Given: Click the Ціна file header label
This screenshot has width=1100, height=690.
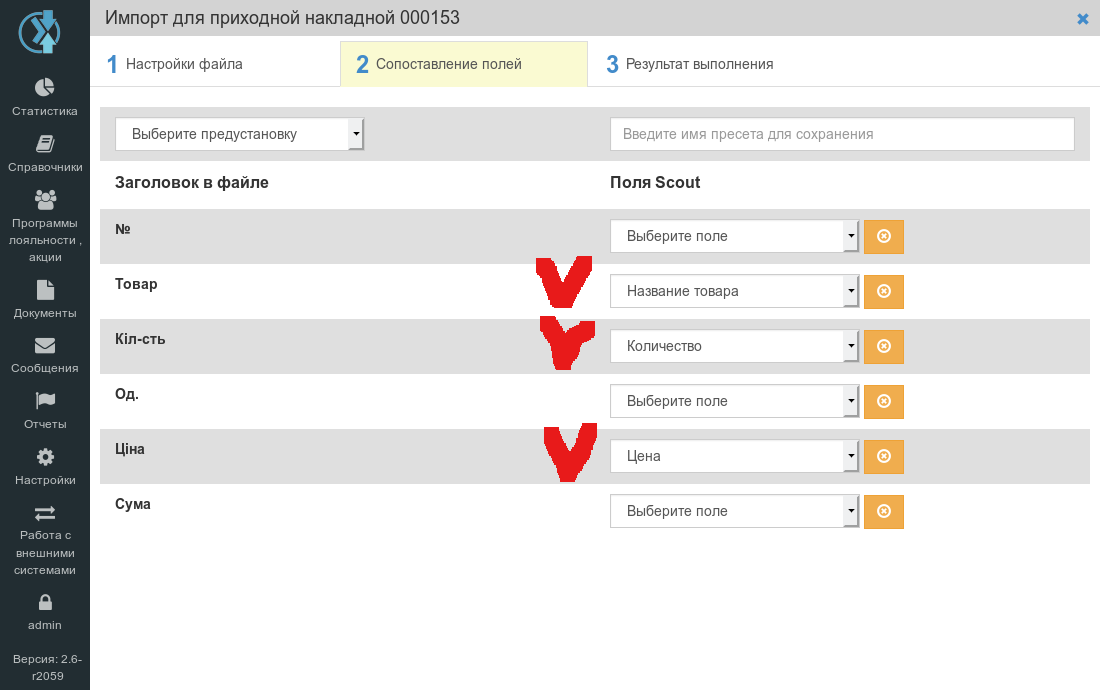Looking at the screenshot, I should point(130,449).
